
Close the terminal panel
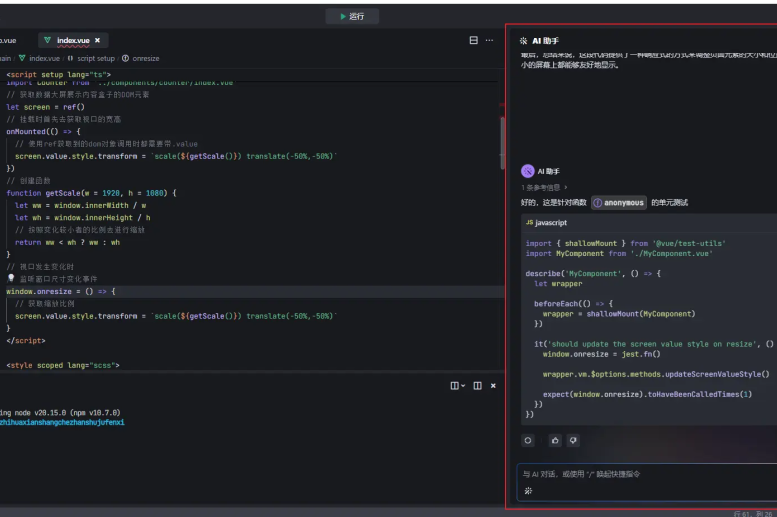click(x=493, y=385)
